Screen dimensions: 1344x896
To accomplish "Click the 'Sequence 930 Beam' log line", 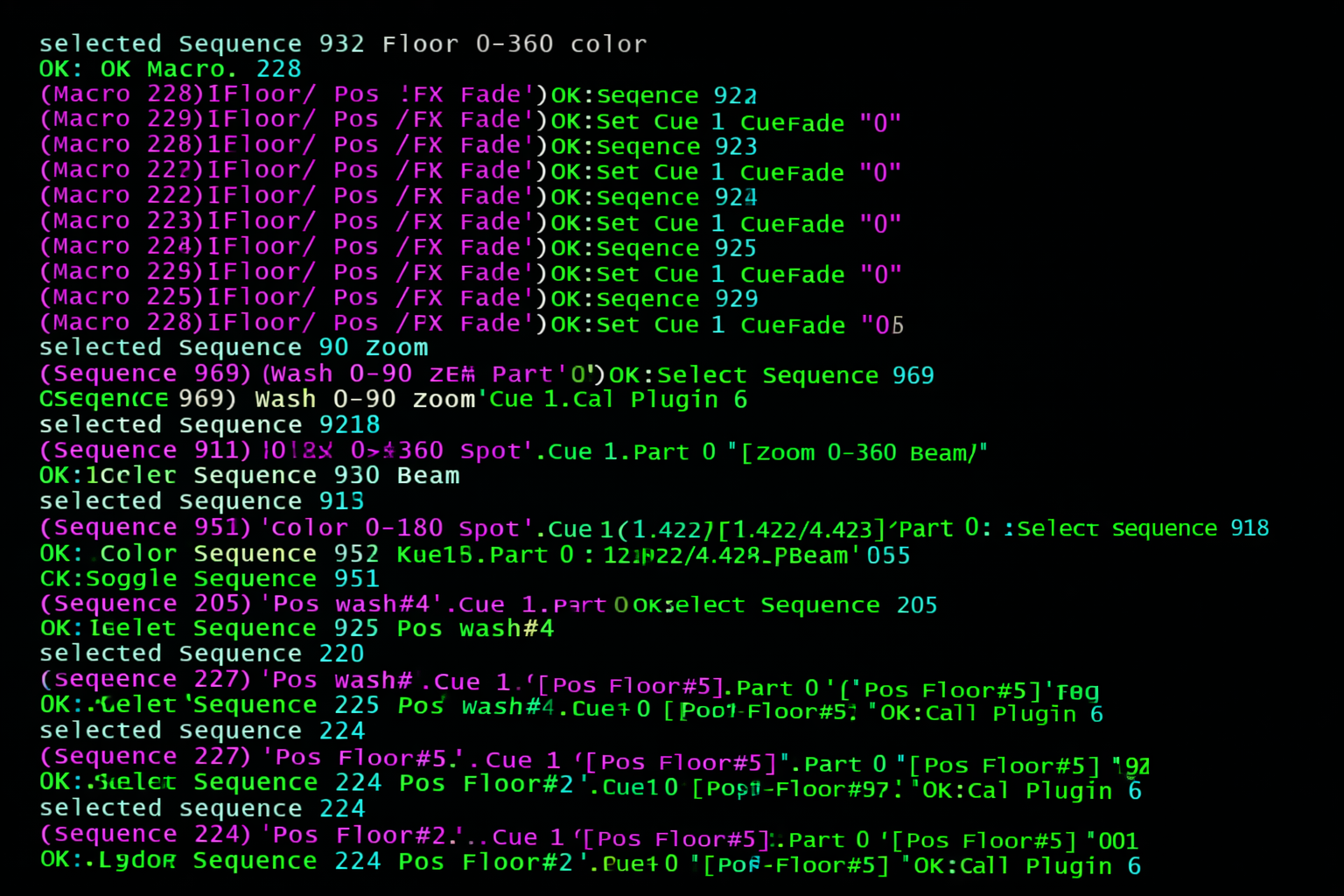I will 325,475.
